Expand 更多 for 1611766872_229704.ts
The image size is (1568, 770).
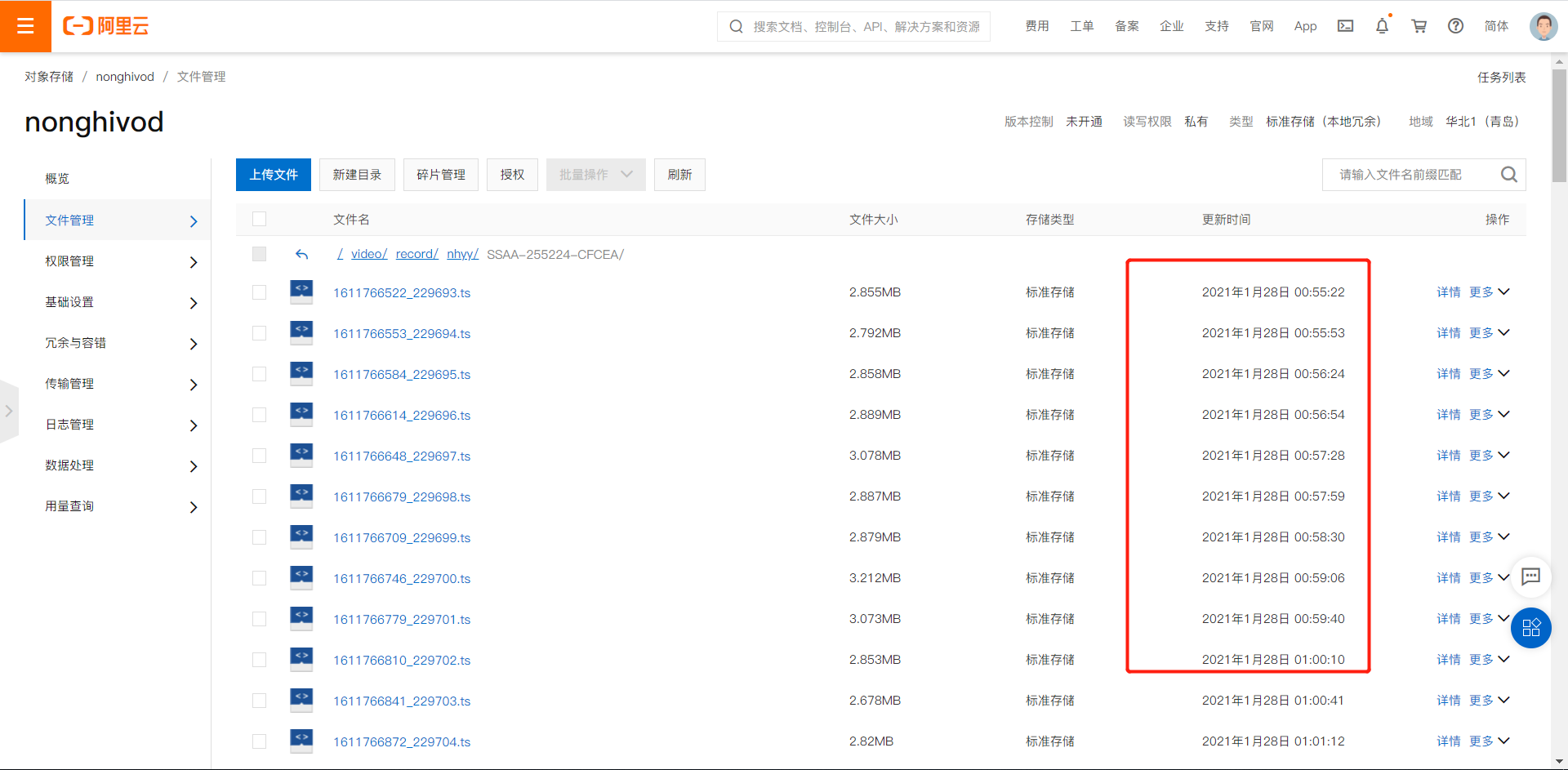[x=1490, y=741]
